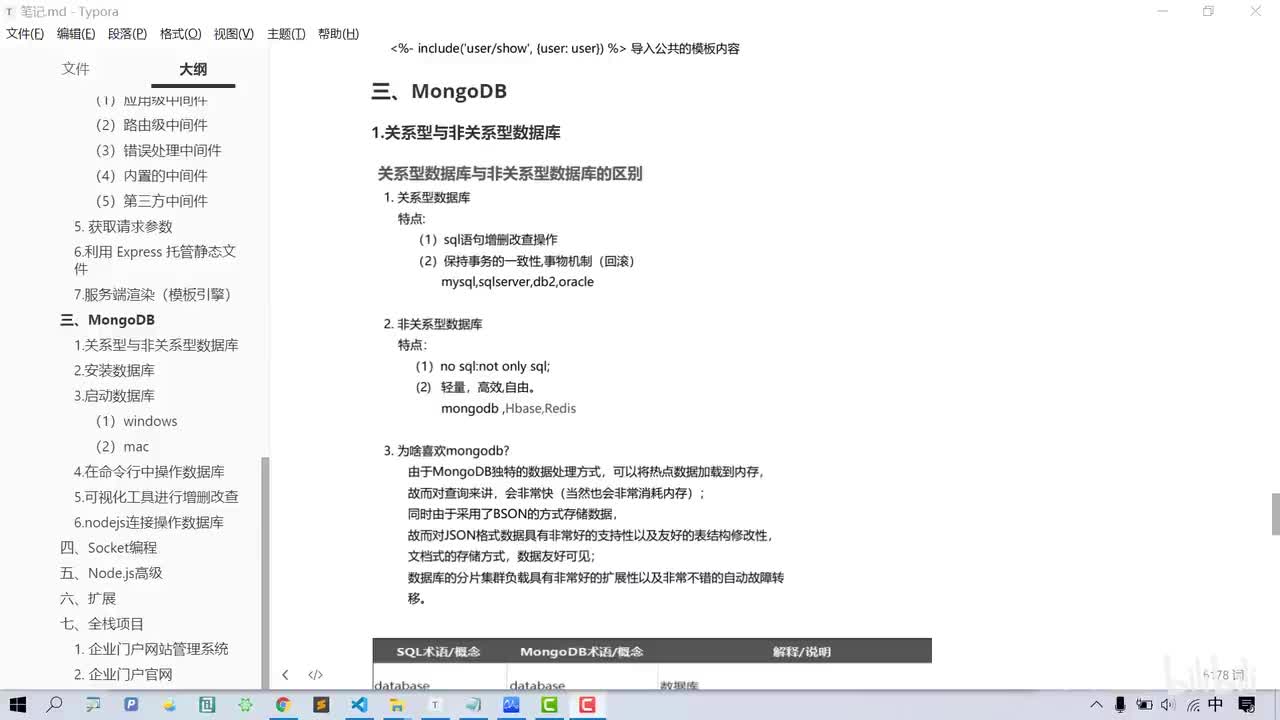This screenshot has height=720, width=1280.
Task: Open the 格式(O) menu
Action: tap(180, 34)
